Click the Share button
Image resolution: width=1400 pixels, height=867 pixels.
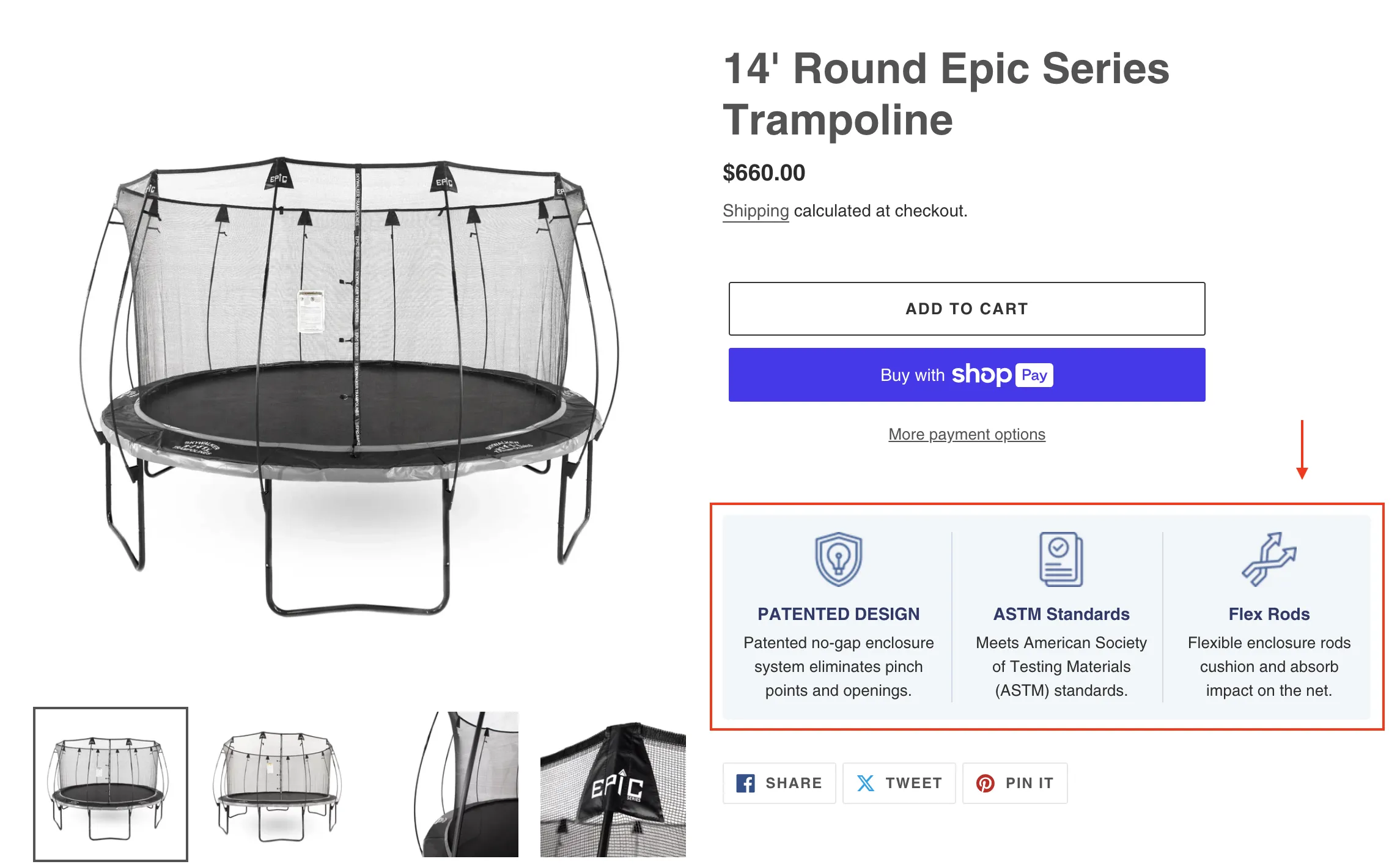pos(779,783)
